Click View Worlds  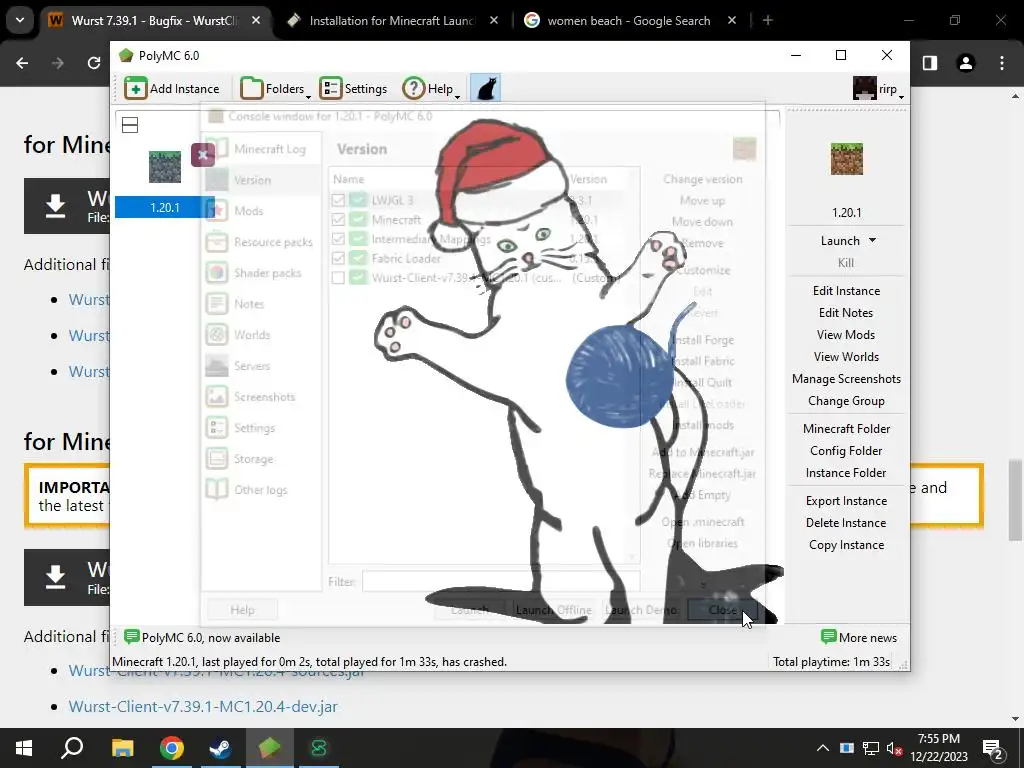click(x=846, y=357)
